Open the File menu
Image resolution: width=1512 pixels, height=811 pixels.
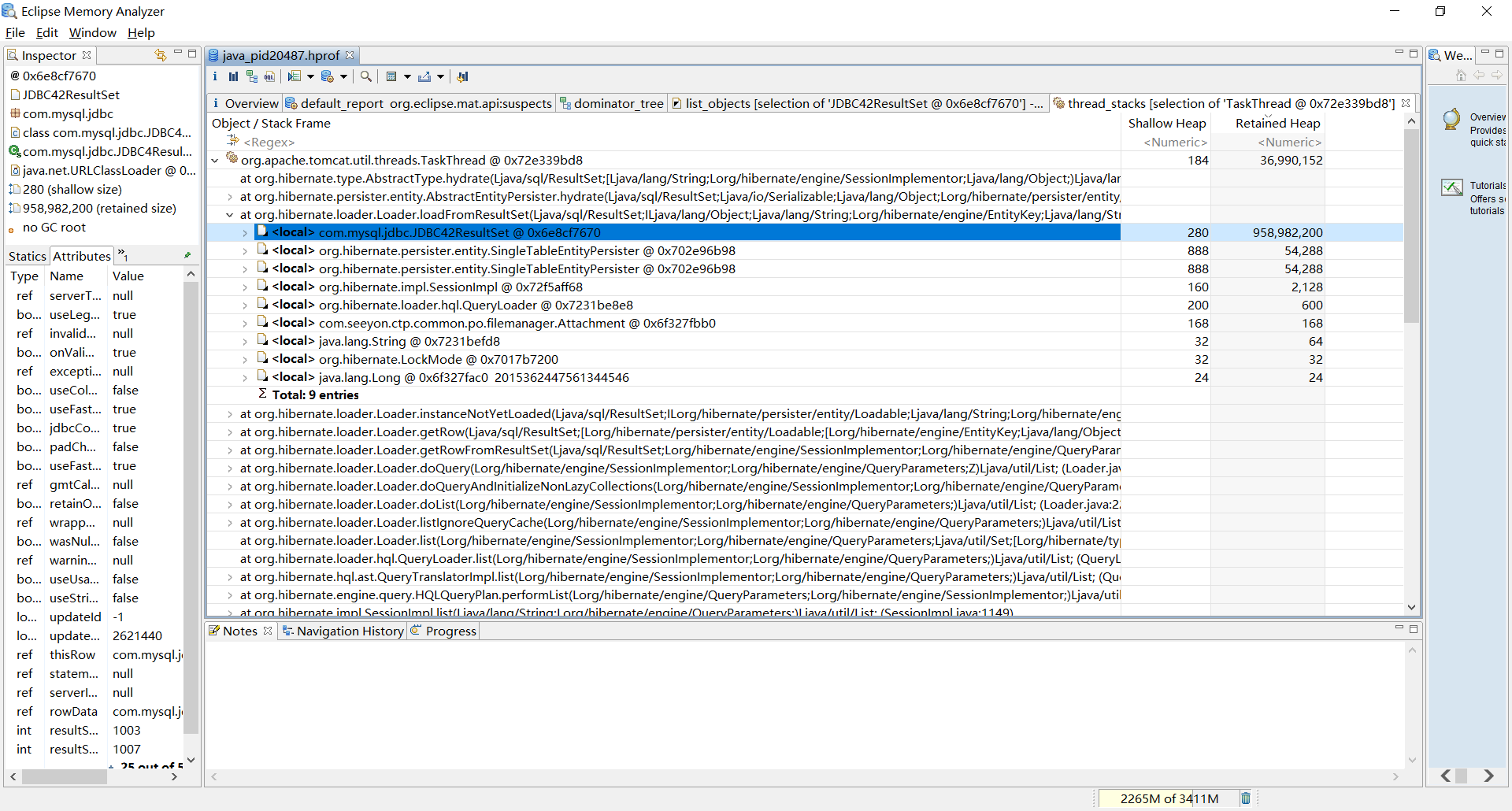15,32
